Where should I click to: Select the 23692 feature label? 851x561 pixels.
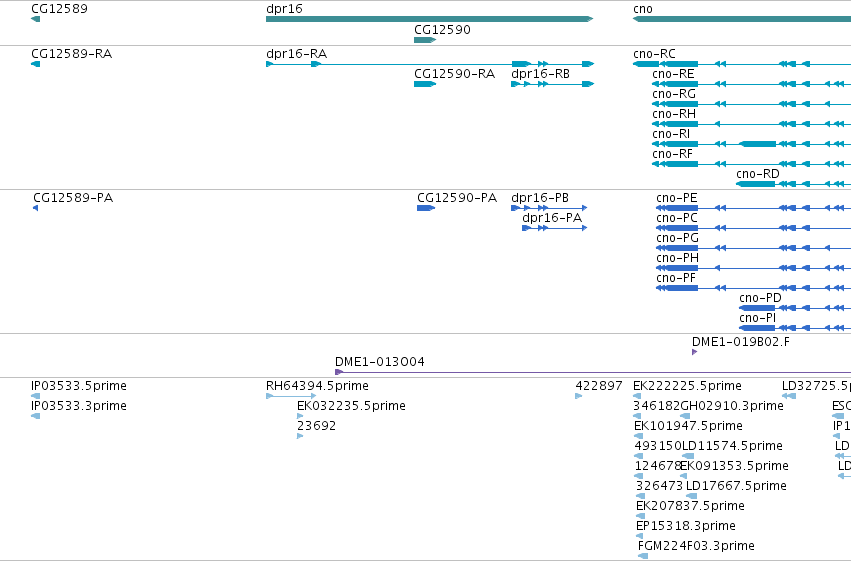[316, 426]
